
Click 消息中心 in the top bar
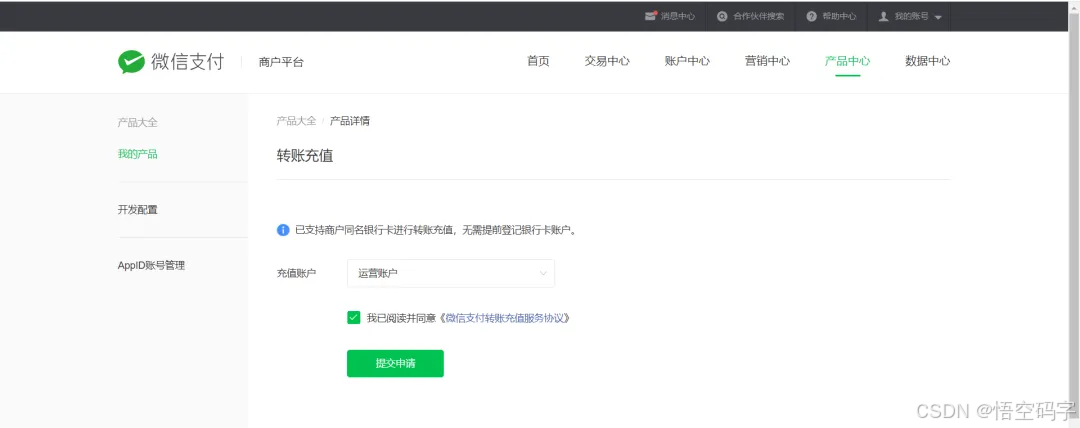click(678, 16)
